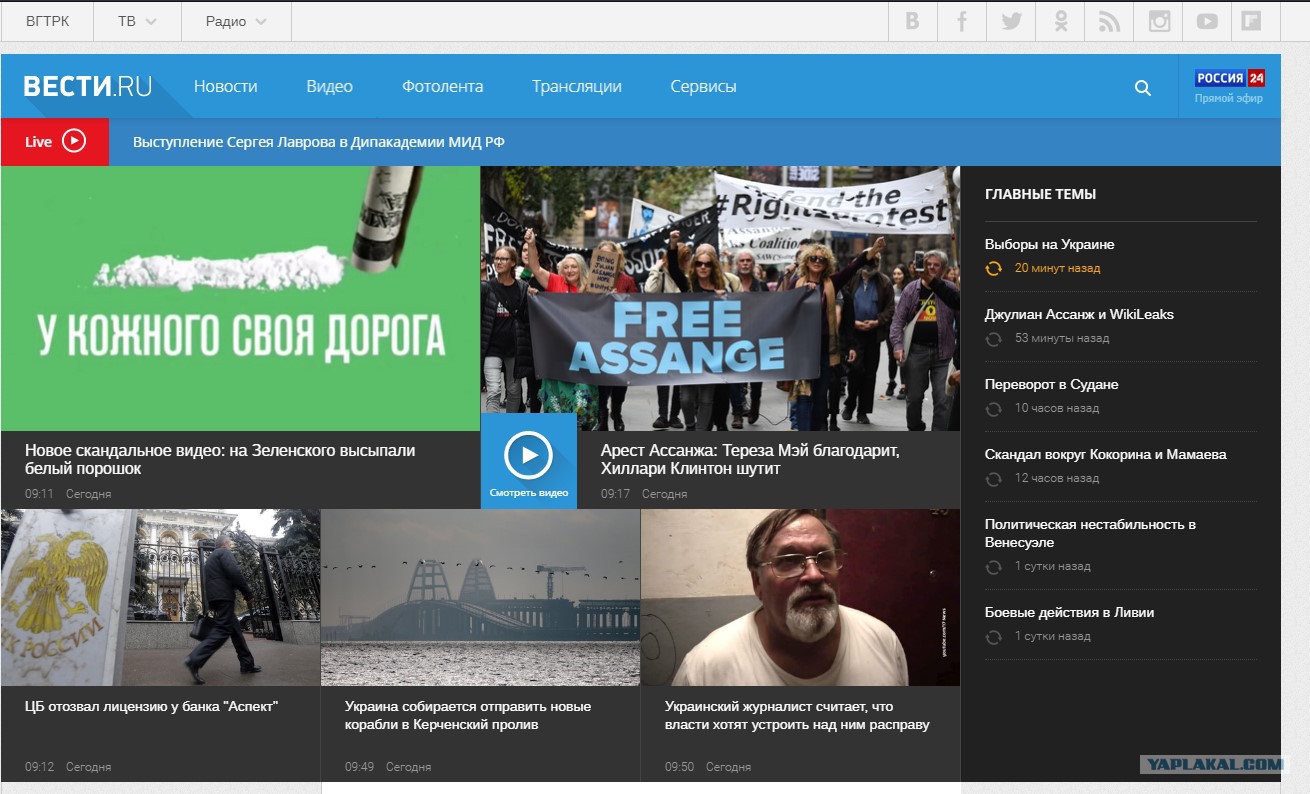Click update icon beside '10 часов назад'
1310x794 pixels.
click(993, 408)
